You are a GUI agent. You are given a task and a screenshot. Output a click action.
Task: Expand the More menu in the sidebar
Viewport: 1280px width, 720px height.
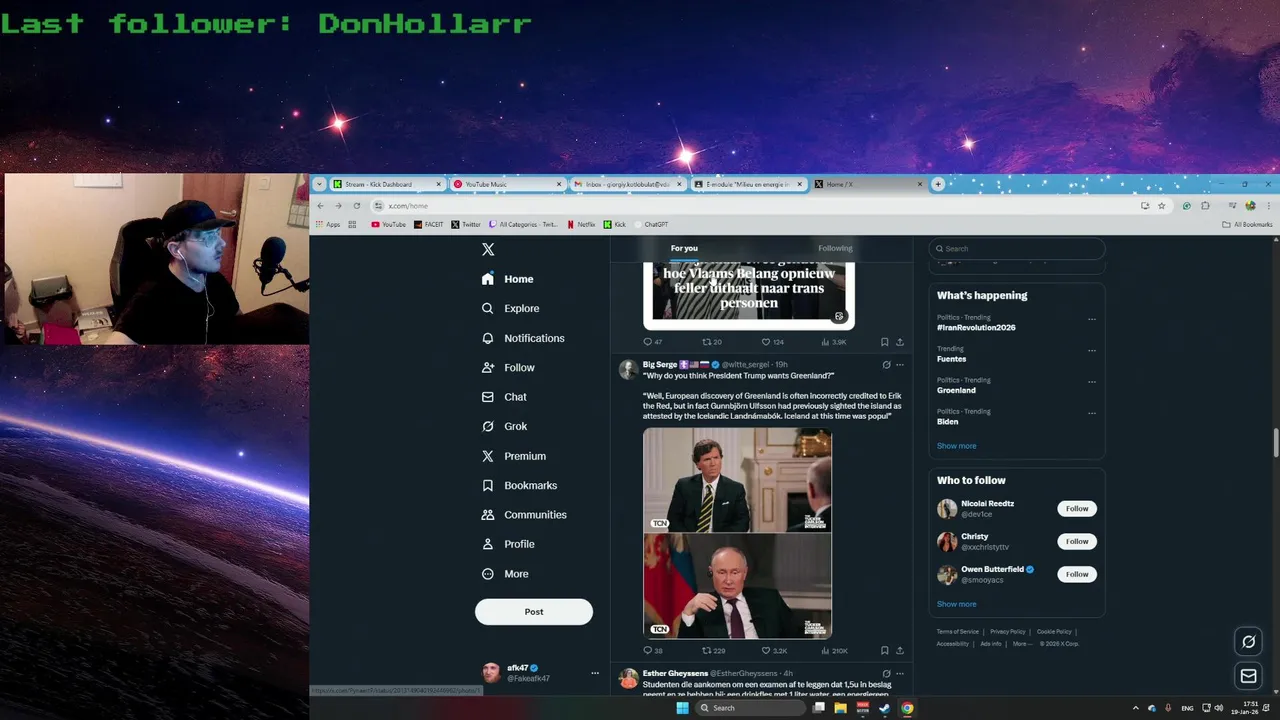pyautogui.click(x=505, y=574)
